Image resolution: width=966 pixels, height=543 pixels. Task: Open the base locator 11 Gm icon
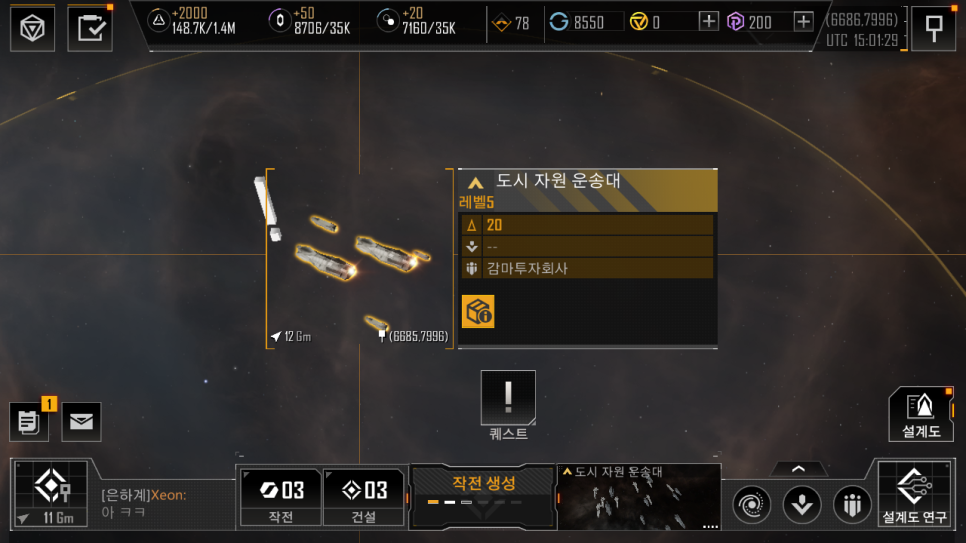tap(51, 493)
